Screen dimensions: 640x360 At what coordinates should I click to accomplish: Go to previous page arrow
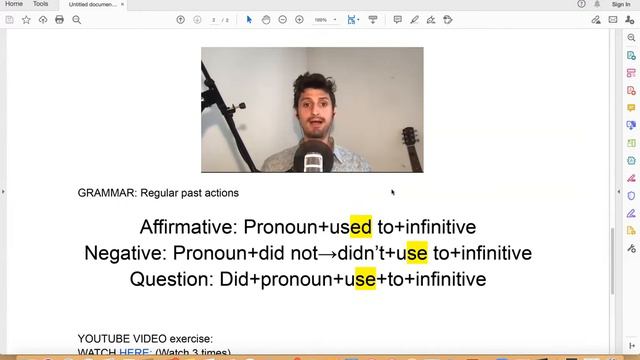(180, 20)
